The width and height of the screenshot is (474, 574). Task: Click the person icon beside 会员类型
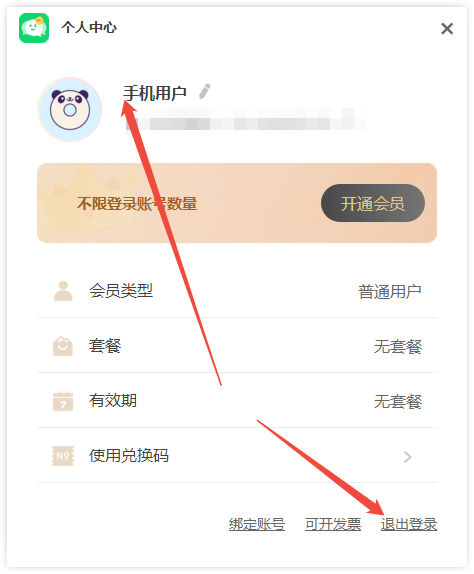click(63, 291)
